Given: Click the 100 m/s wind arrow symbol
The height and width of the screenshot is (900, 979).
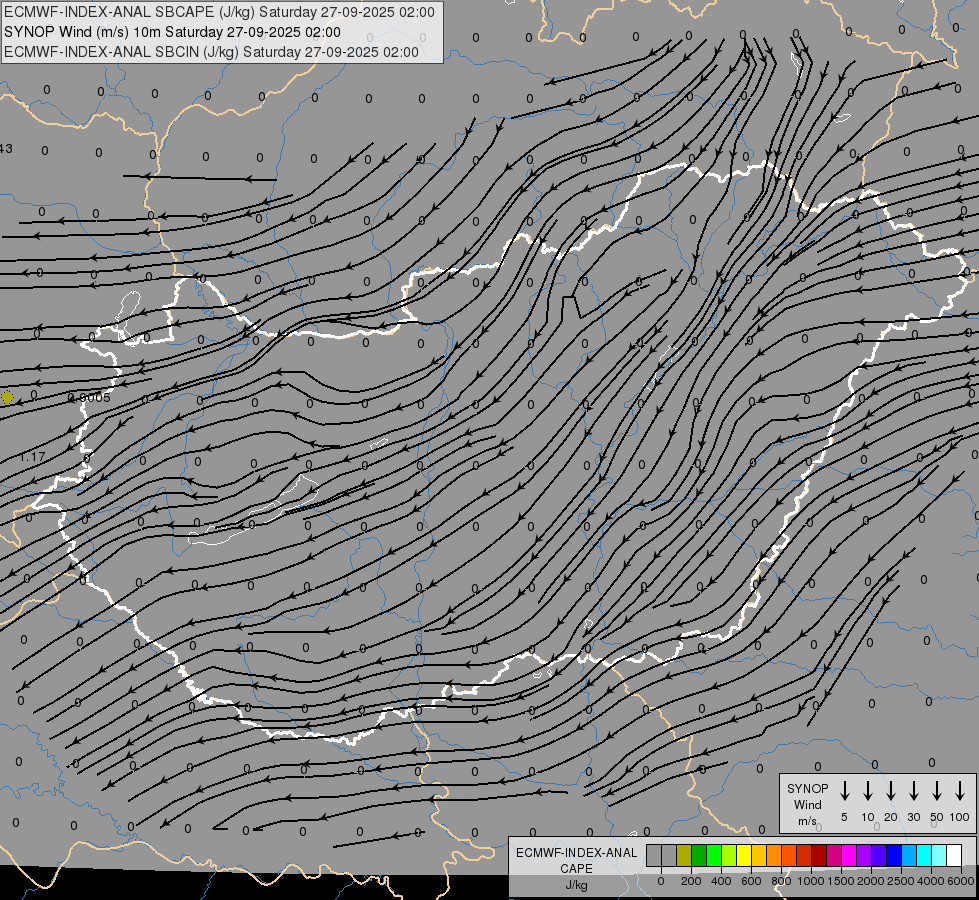Looking at the screenshot, I should pyautogui.click(x=960, y=791).
